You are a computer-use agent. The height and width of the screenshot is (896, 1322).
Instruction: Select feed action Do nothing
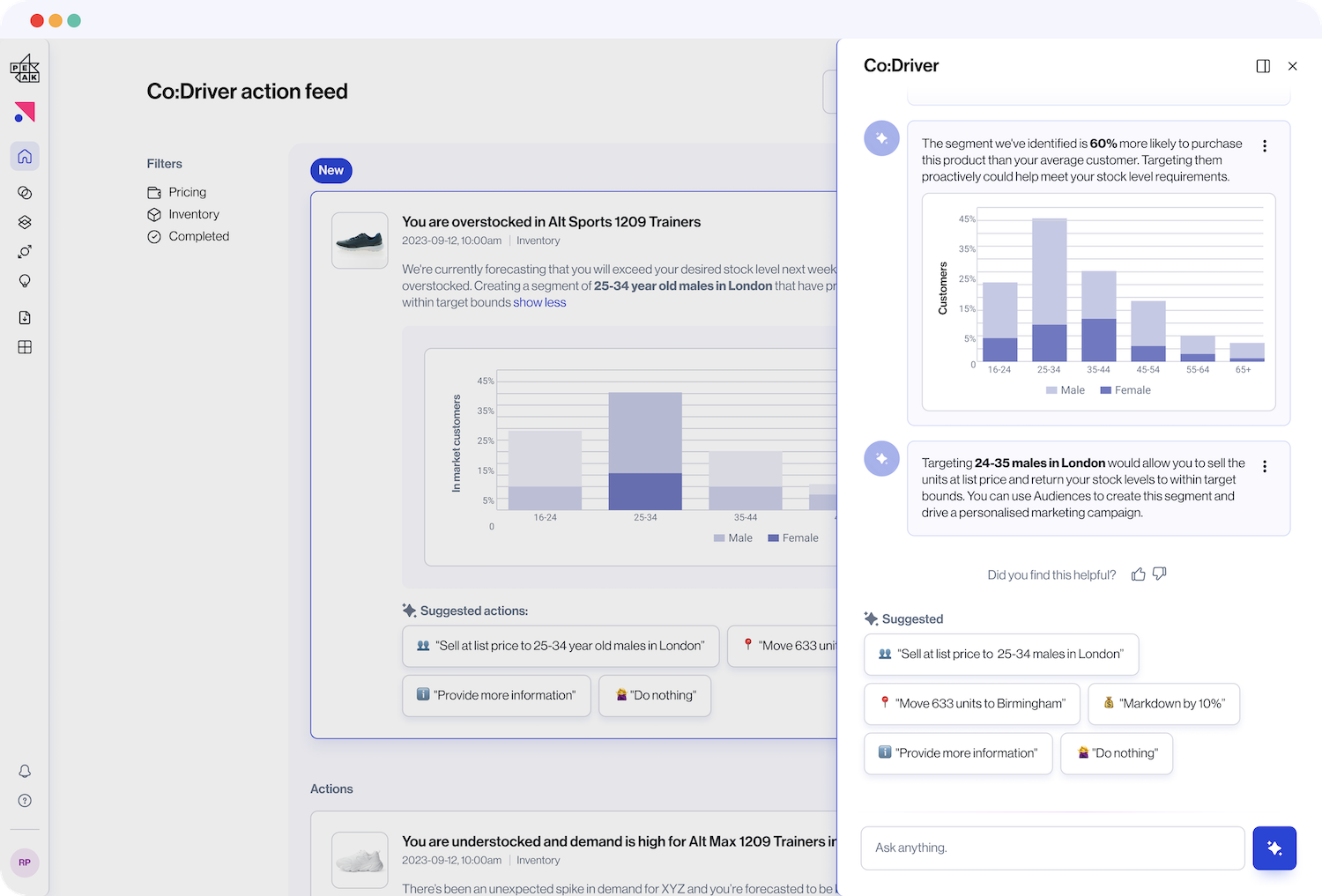coord(655,695)
